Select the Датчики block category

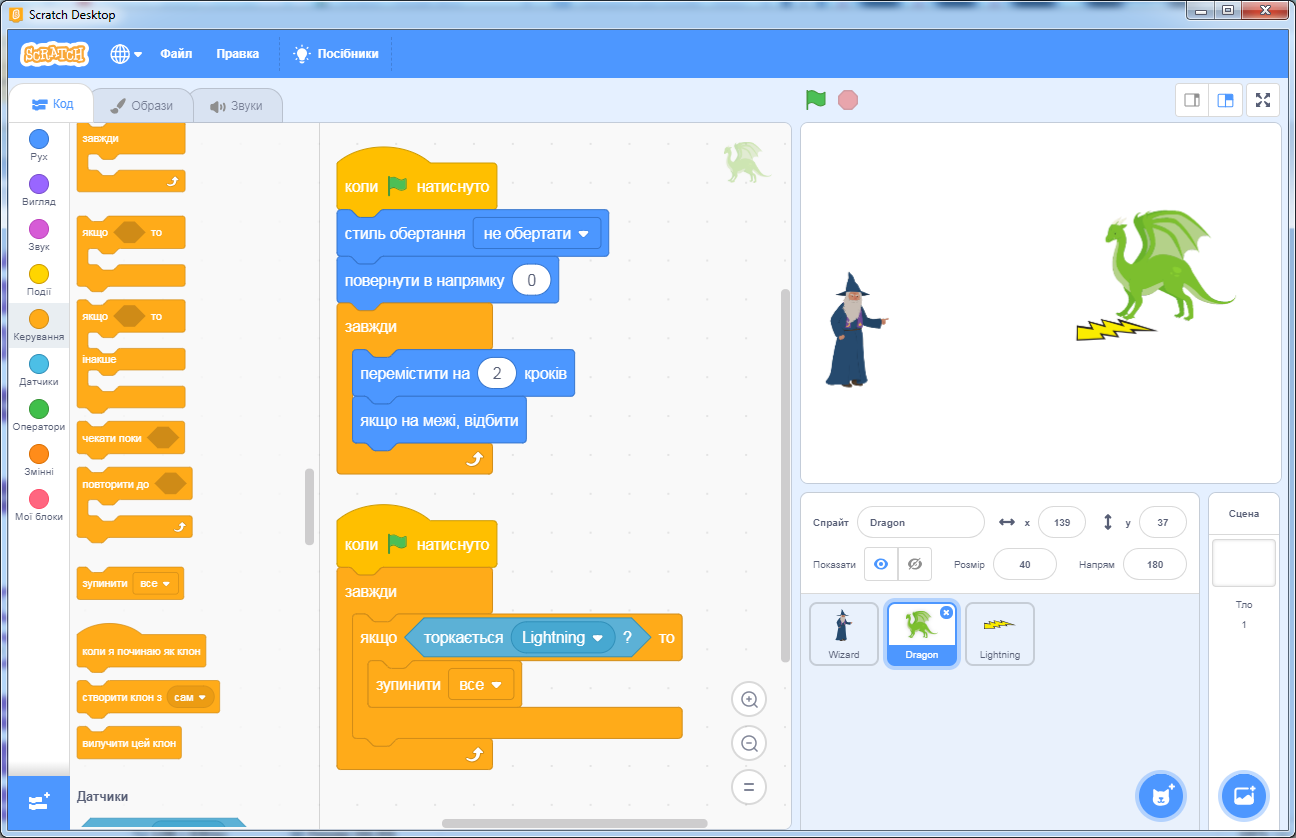click(39, 370)
